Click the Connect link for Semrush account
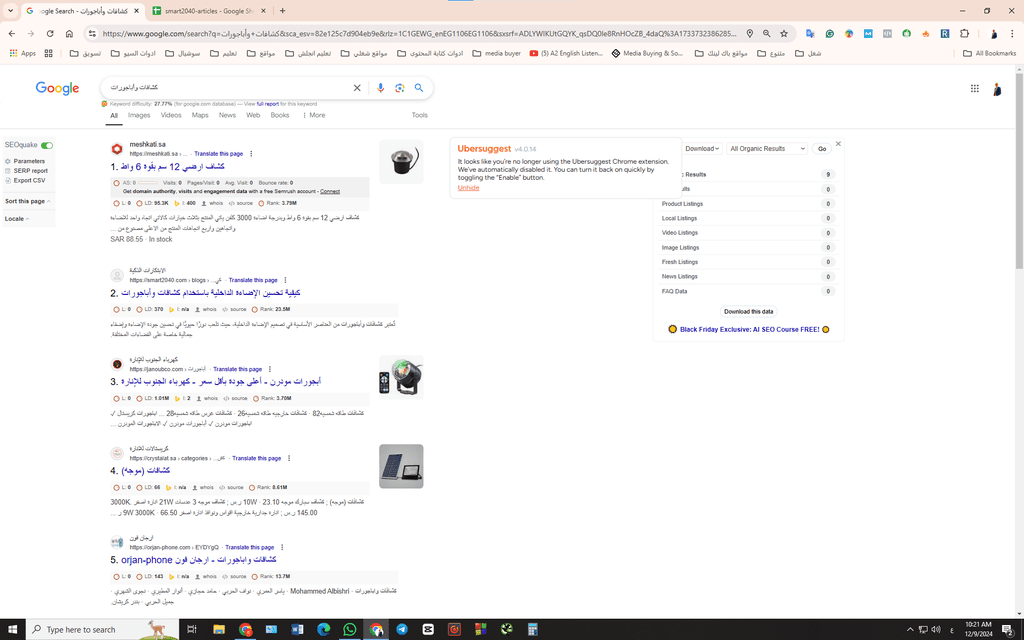 (330, 191)
